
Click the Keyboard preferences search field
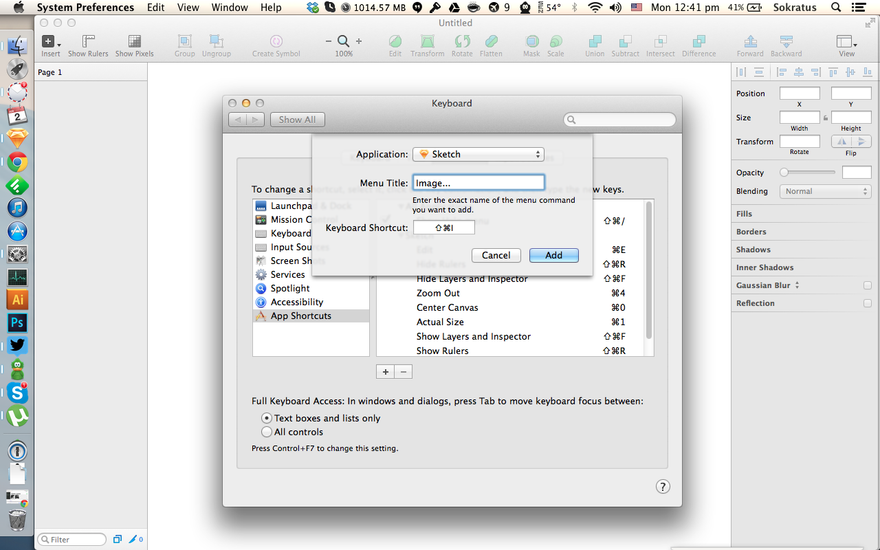pyautogui.click(x=620, y=120)
